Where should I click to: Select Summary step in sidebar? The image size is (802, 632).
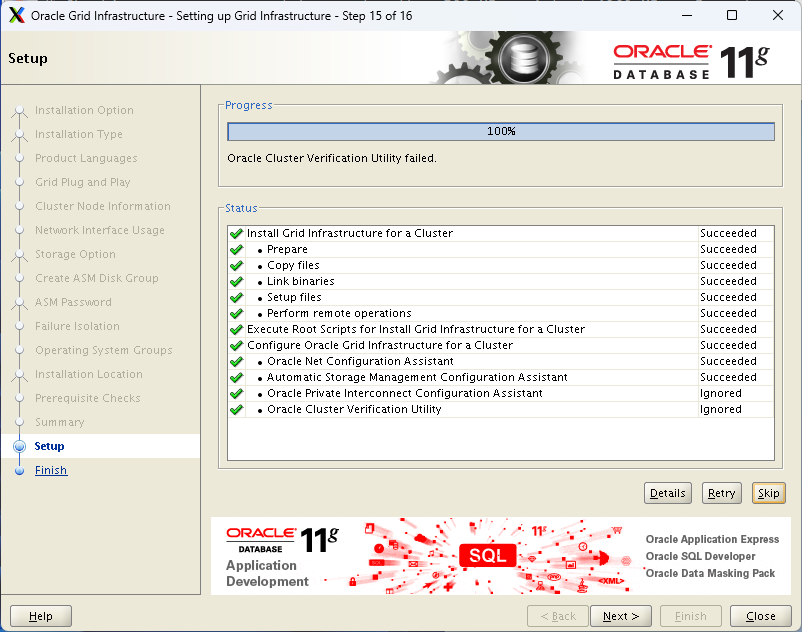pyautogui.click(x=59, y=422)
